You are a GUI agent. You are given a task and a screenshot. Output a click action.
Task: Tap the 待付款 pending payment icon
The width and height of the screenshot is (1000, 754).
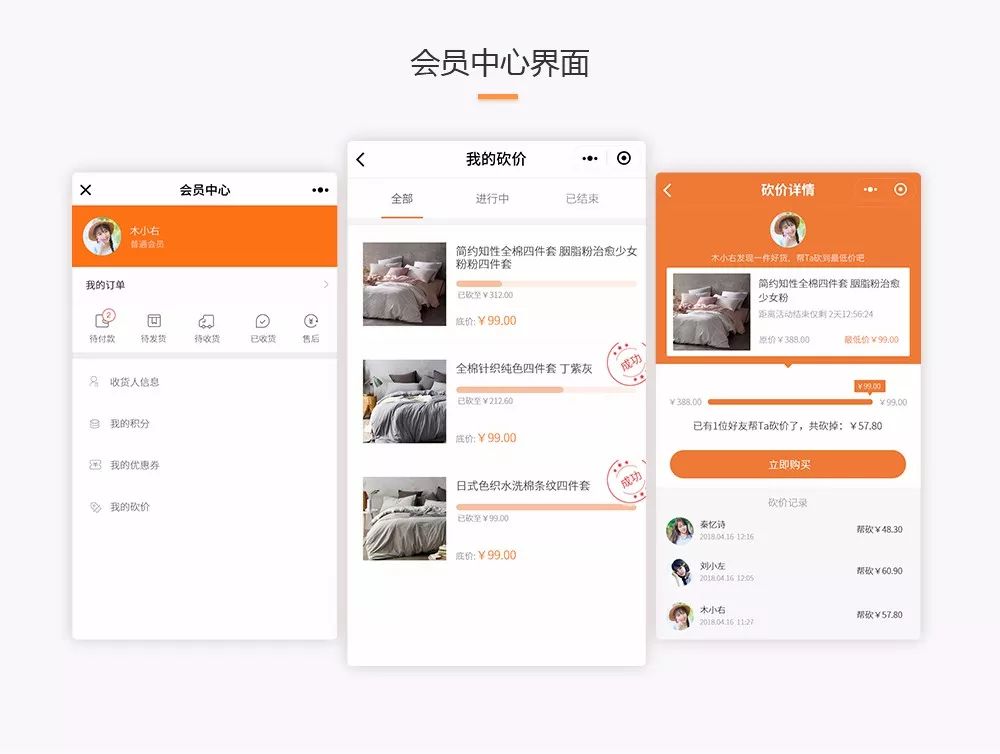(x=103, y=322)
